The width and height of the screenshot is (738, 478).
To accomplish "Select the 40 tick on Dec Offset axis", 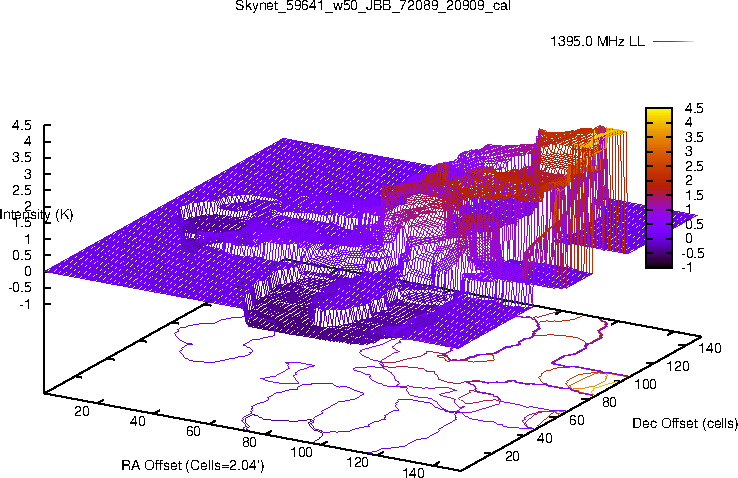I will coord(545,438).
